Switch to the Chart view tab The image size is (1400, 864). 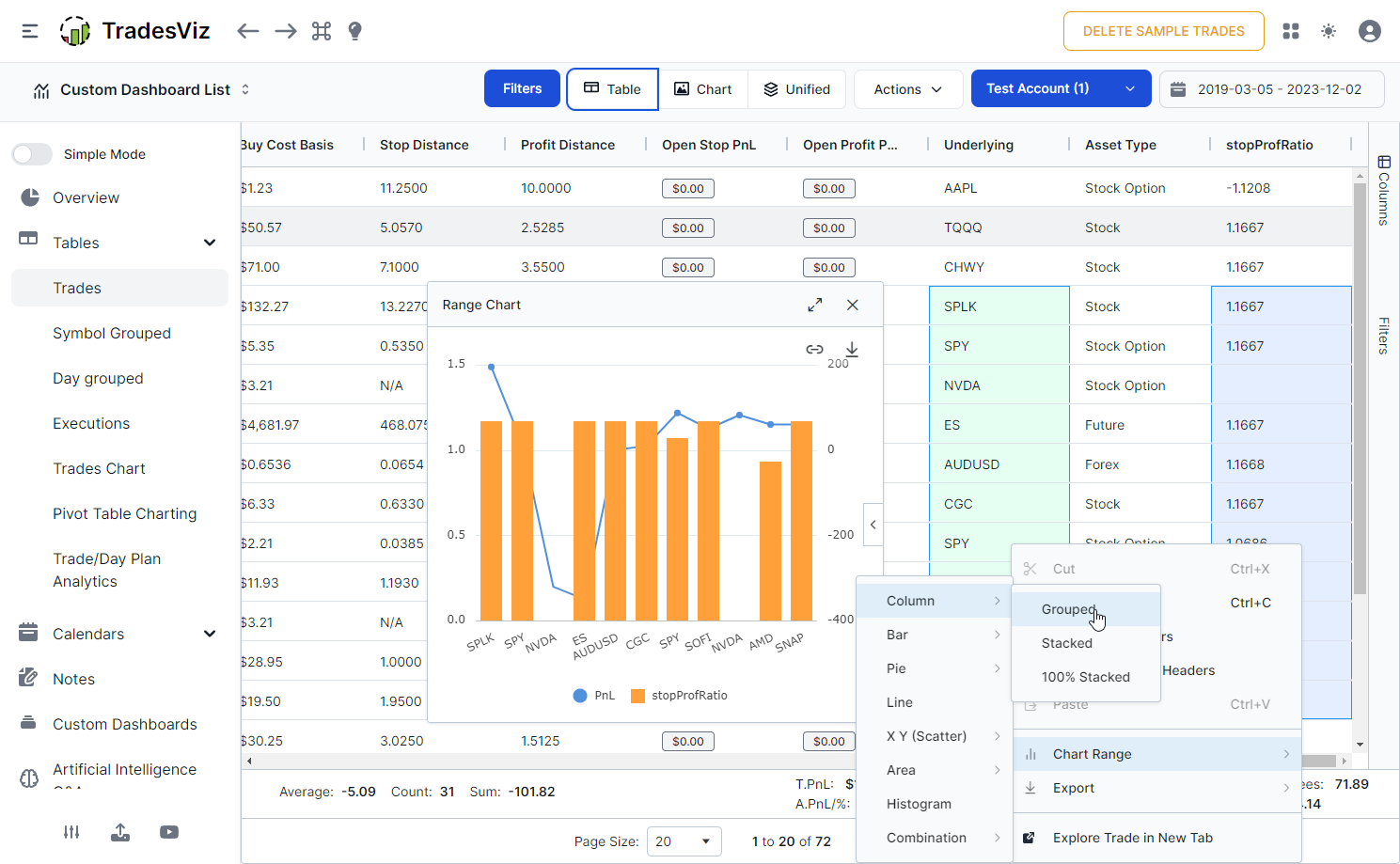[703, 89]
